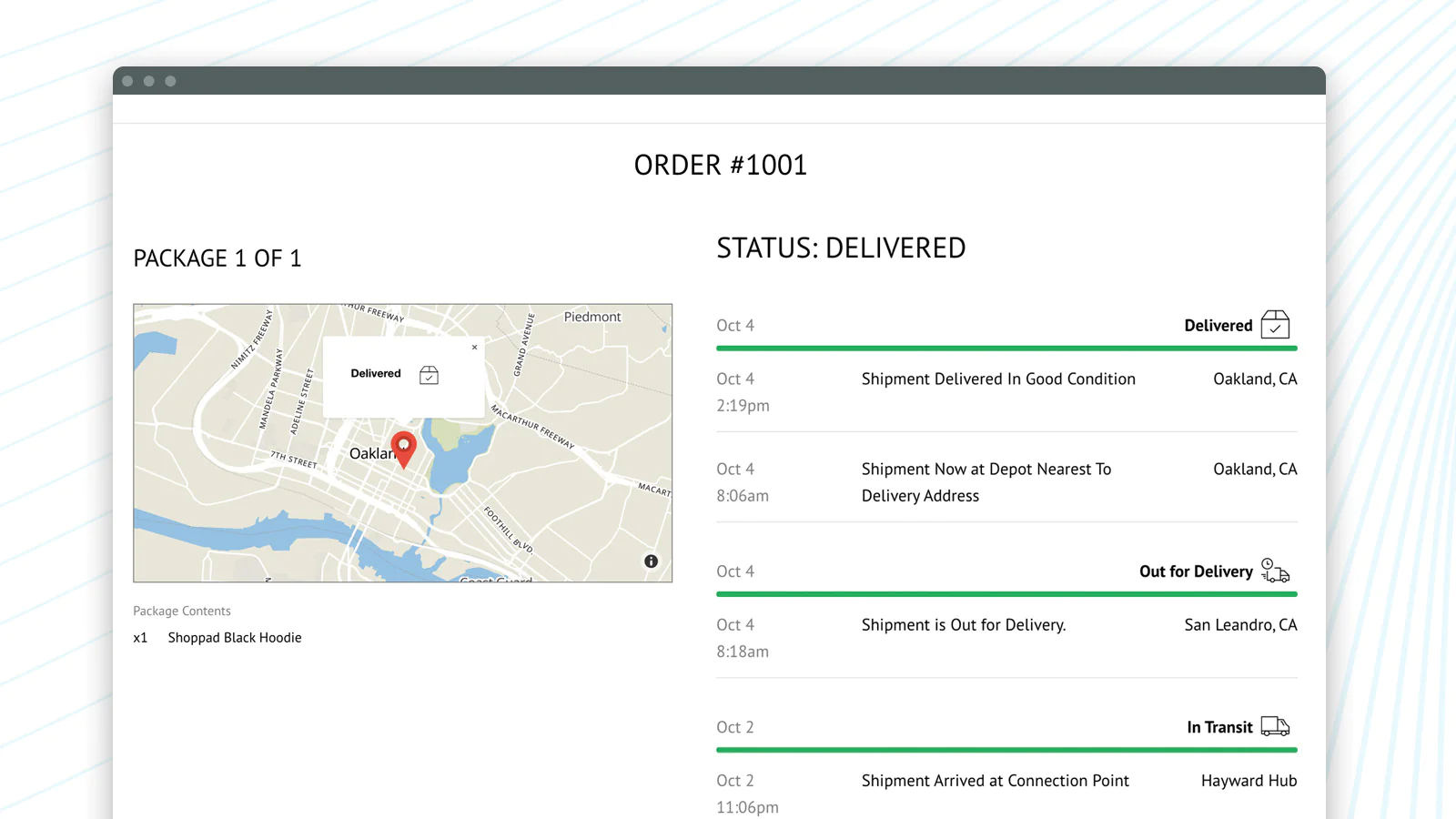Click Shipment is Out for Delivery entry
This screenshot has height=819, width=1456.
point(964,625)
